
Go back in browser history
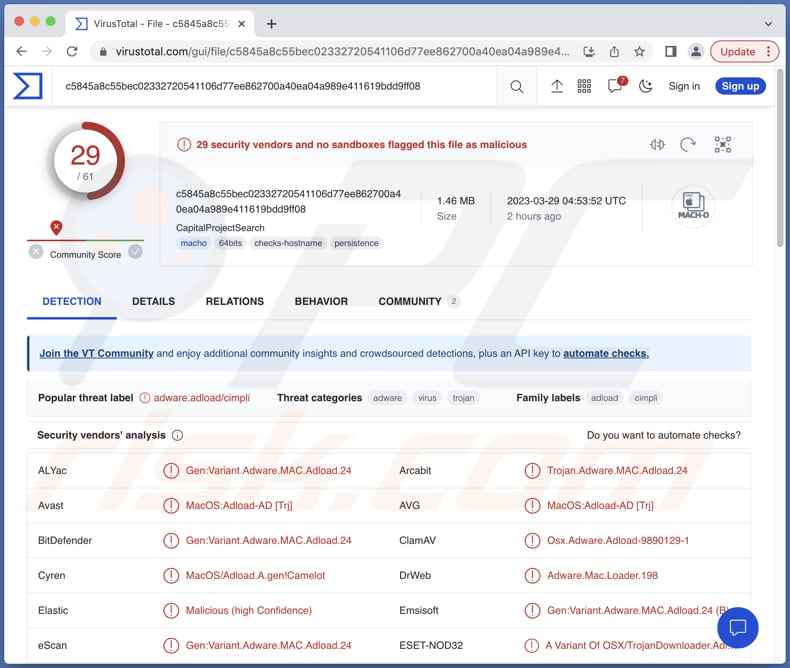[x=21, y=51]
